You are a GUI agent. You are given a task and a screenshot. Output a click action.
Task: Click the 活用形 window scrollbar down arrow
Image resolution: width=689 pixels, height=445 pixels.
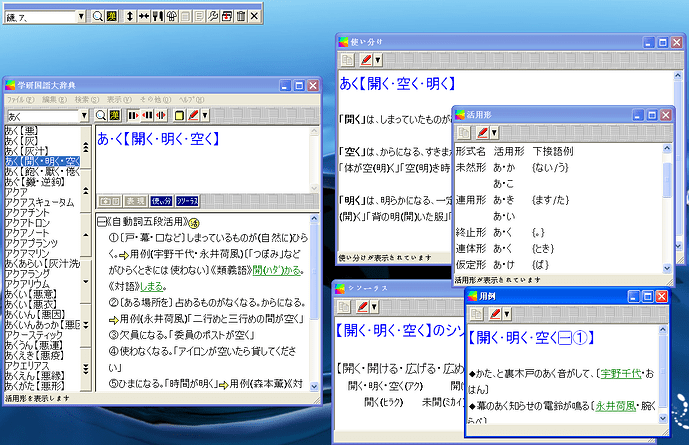(667, 268)
